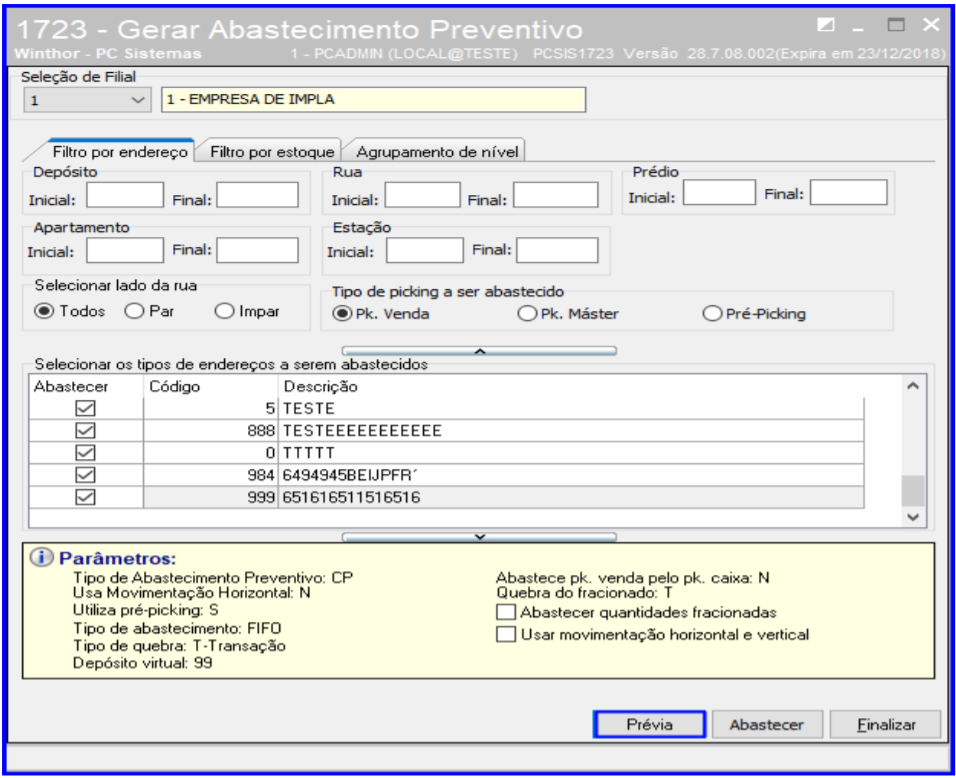Collapse filter panel with the up chevron bar
956x778 pixels.
(x=479, y=351)
